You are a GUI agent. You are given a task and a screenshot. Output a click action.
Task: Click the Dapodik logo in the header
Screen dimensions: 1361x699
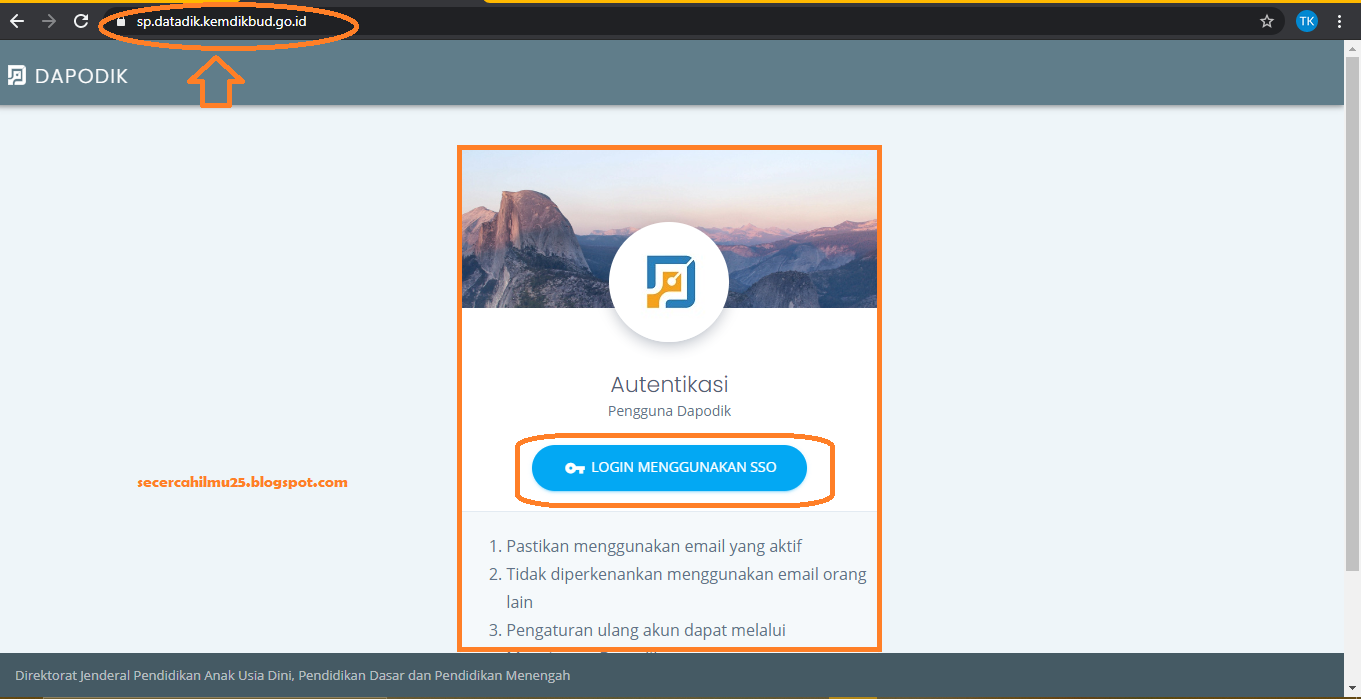(x=16, y=75)
